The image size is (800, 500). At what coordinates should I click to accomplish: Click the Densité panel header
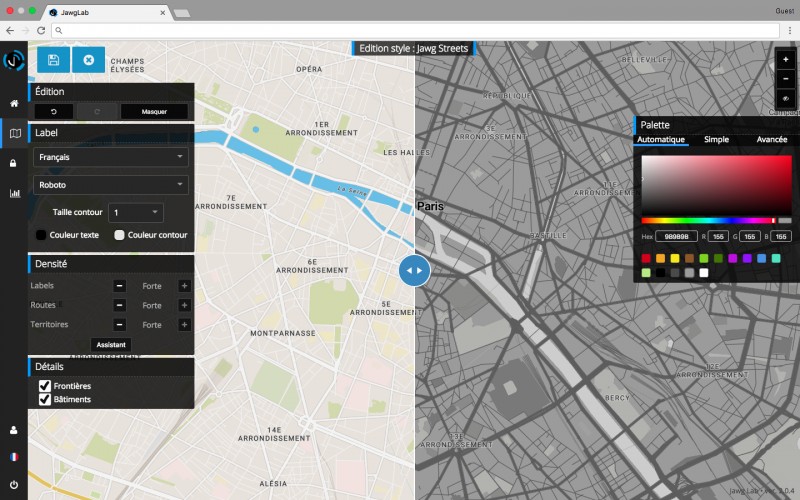[x=111, y=264]
